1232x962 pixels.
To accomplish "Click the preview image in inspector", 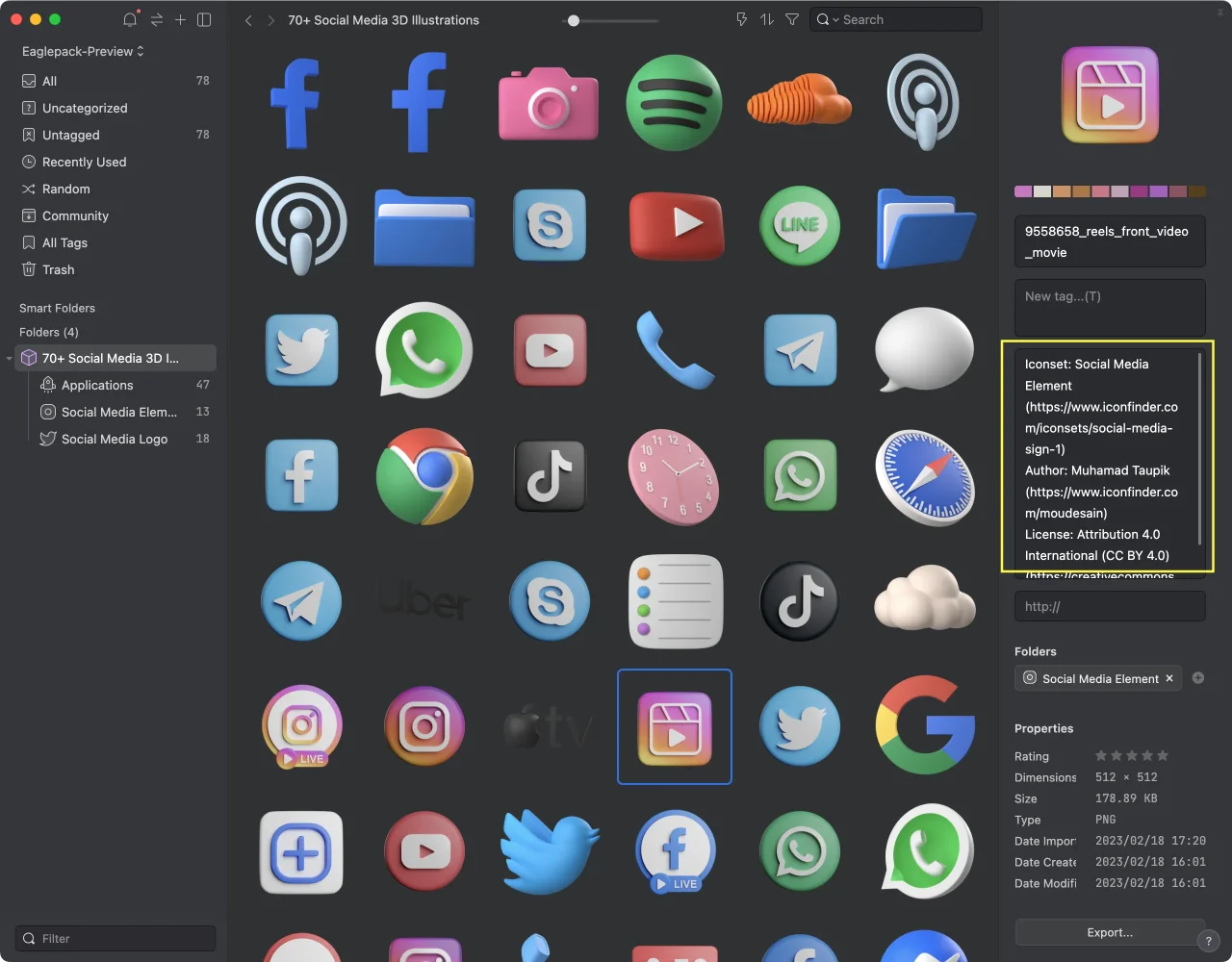I will pos(1110,95).
